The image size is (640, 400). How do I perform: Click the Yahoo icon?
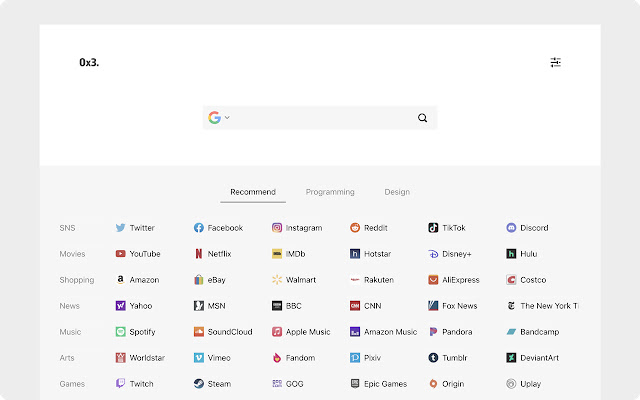click(x=120, y=306)
